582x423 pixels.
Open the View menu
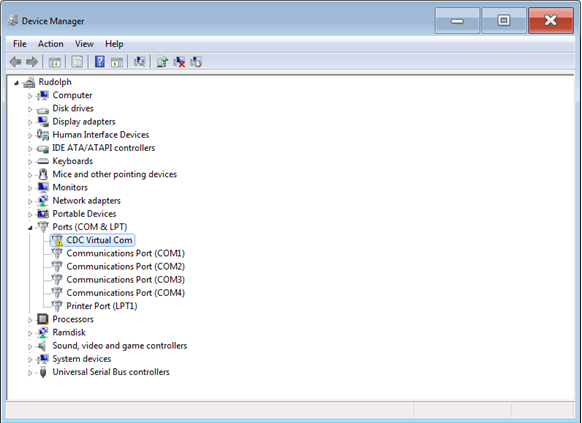[84, 44]
